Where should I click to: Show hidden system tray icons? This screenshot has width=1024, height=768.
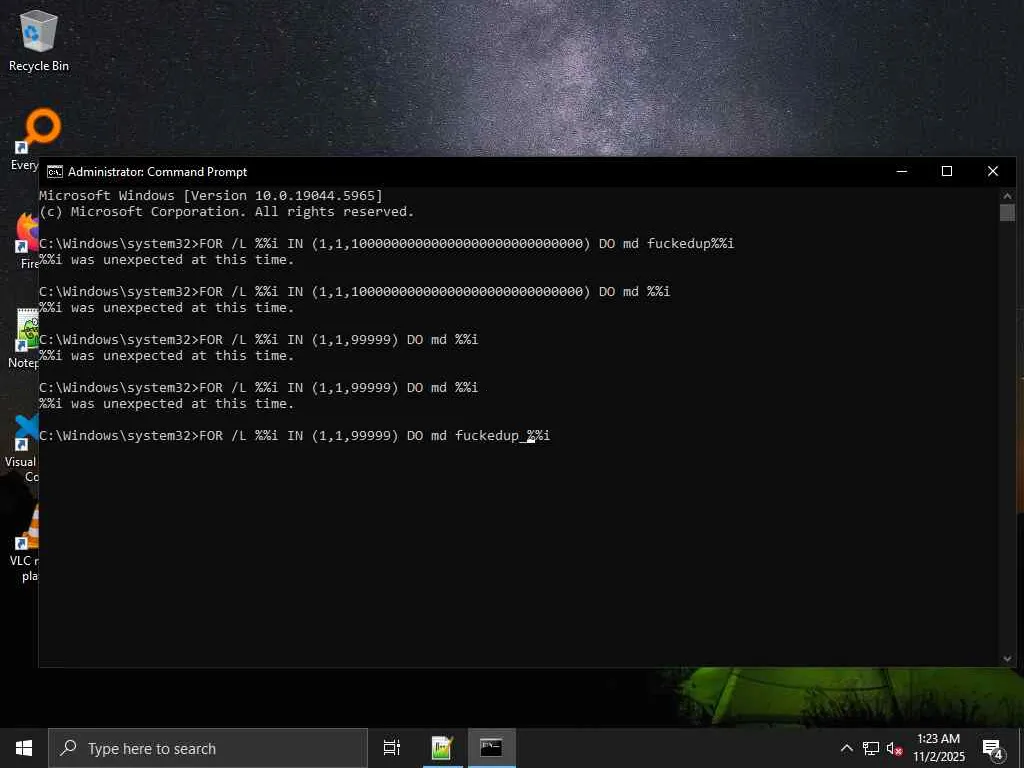click(846, 748)
